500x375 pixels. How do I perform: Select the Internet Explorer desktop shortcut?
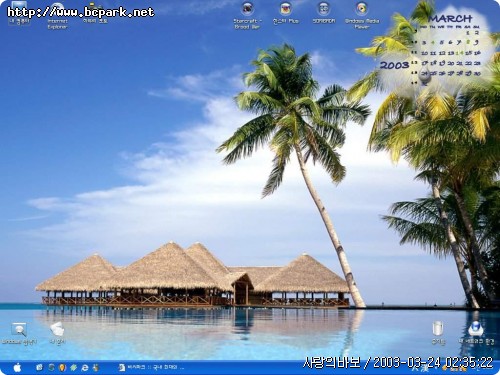pos(57,16)
